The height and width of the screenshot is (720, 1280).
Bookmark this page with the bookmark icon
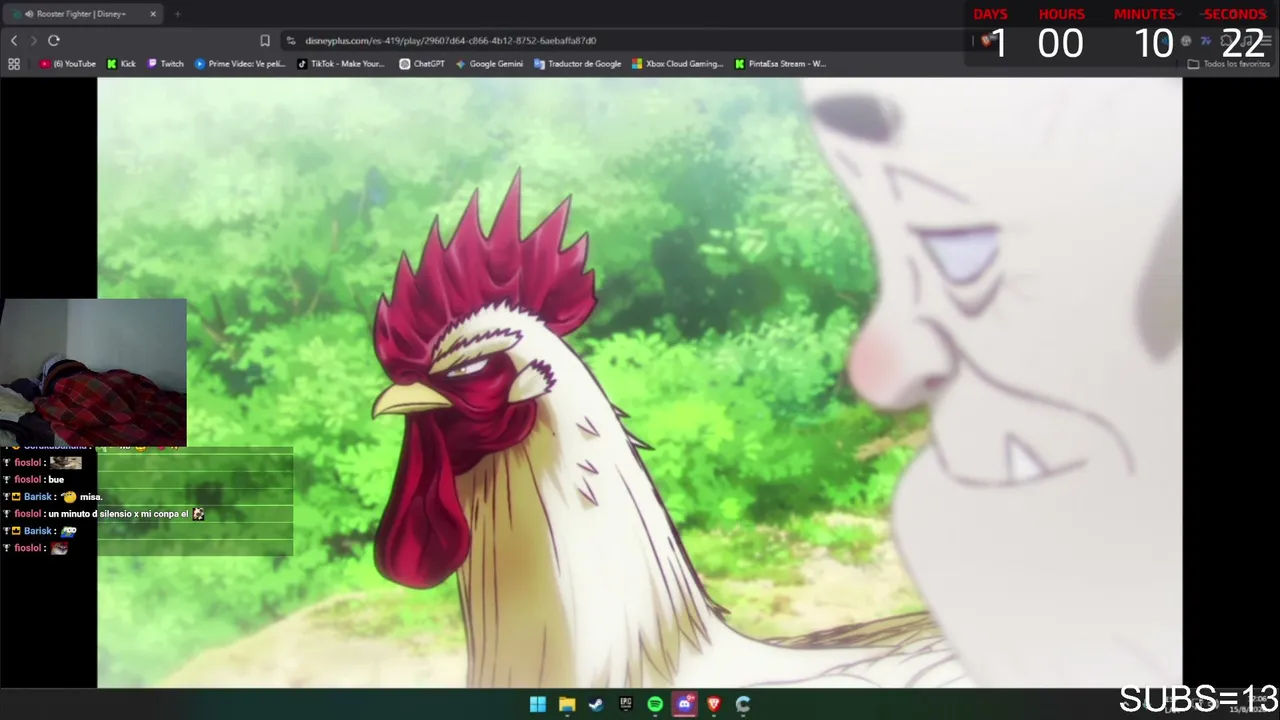pos(265,41)
